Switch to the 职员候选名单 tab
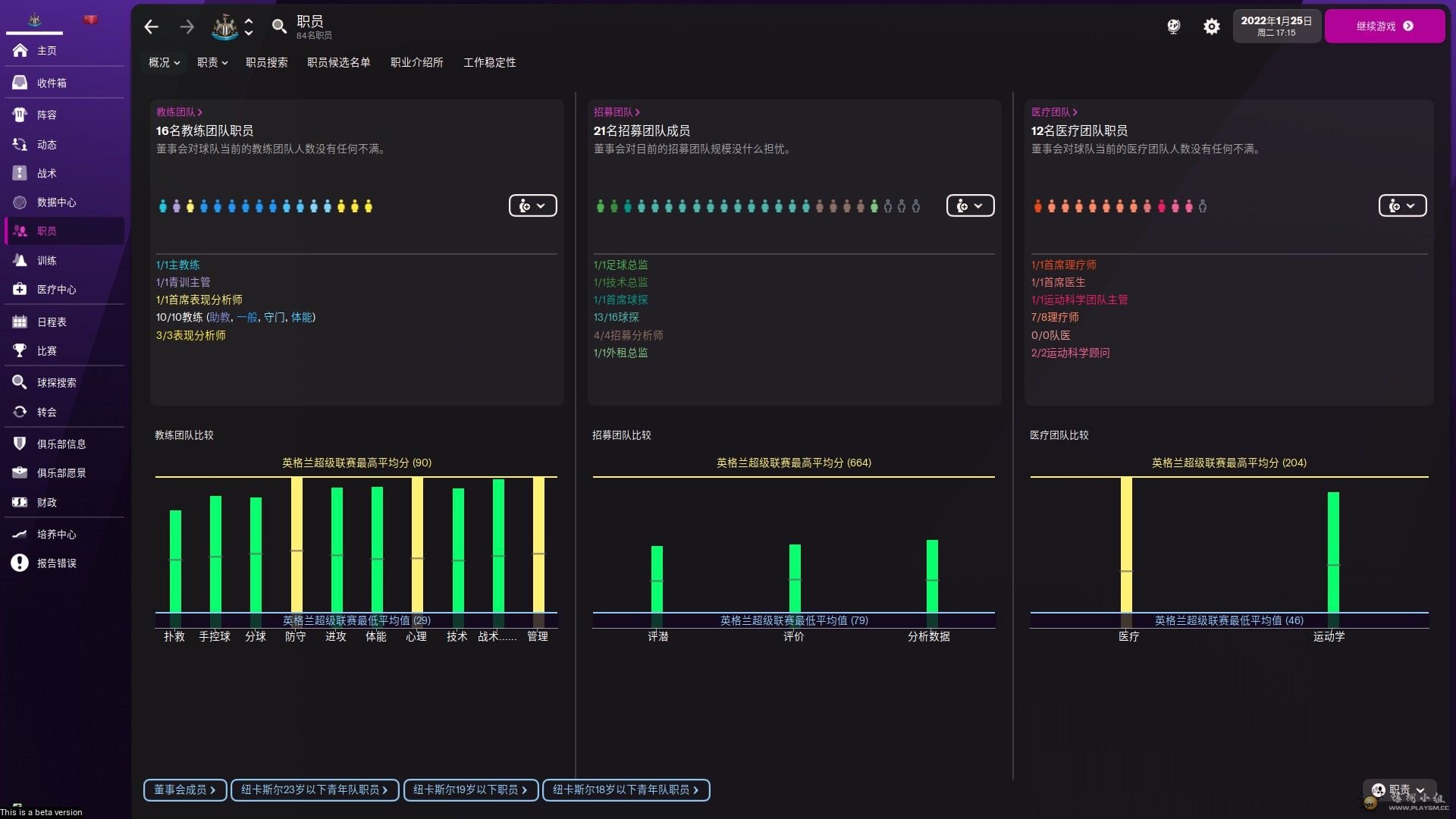 click(339, 62)
